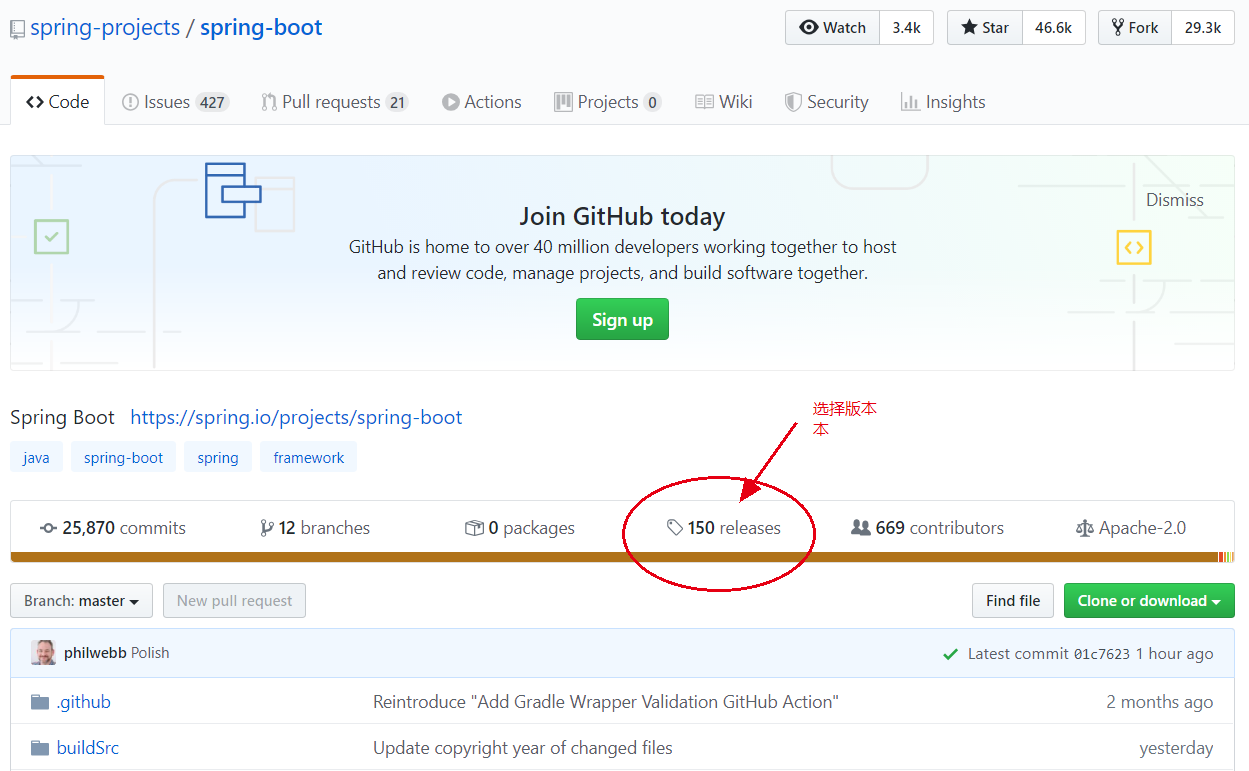
Task: Open the Polish commit message
Action: click(x=150, y=653)
